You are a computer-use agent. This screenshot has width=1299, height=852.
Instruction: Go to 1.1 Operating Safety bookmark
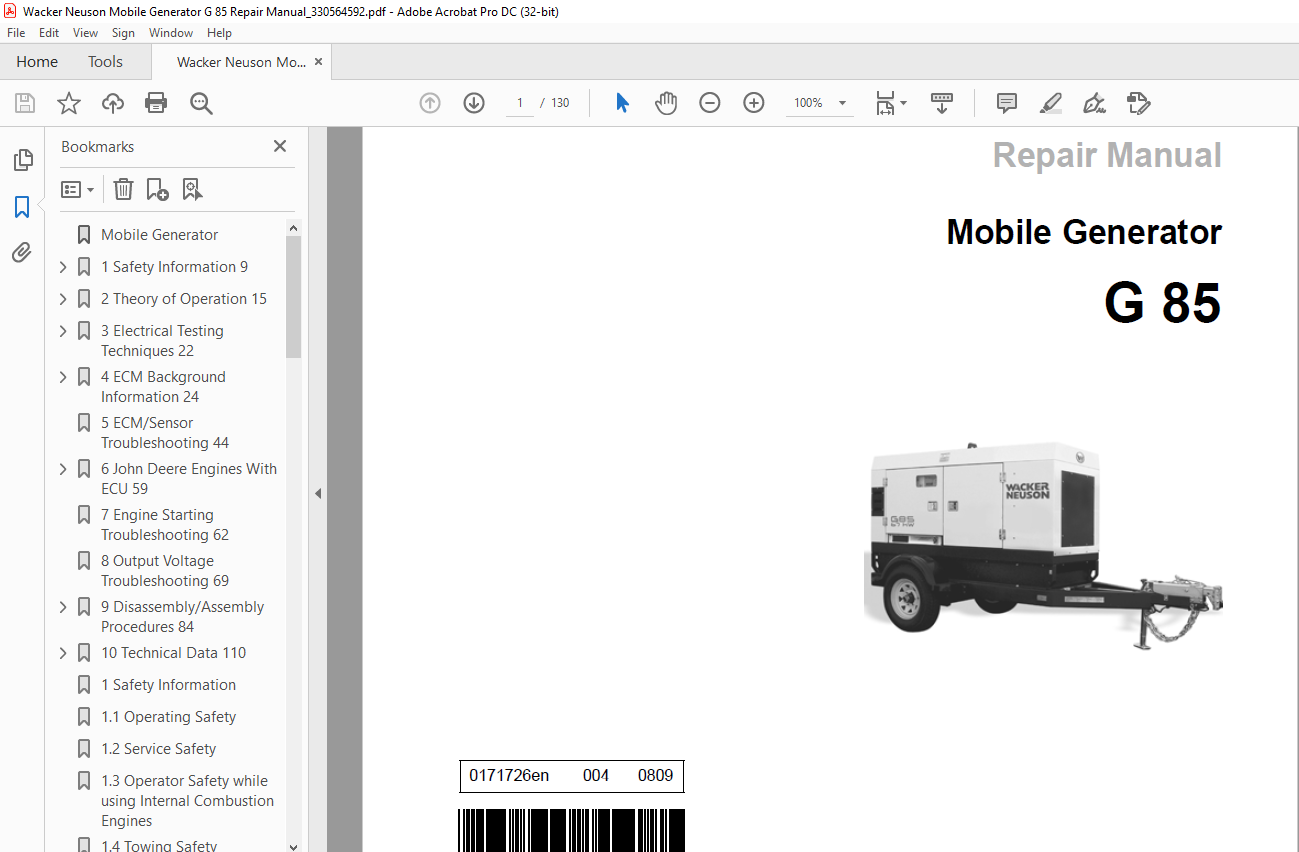pyautogui.click(x=168, y=717)
